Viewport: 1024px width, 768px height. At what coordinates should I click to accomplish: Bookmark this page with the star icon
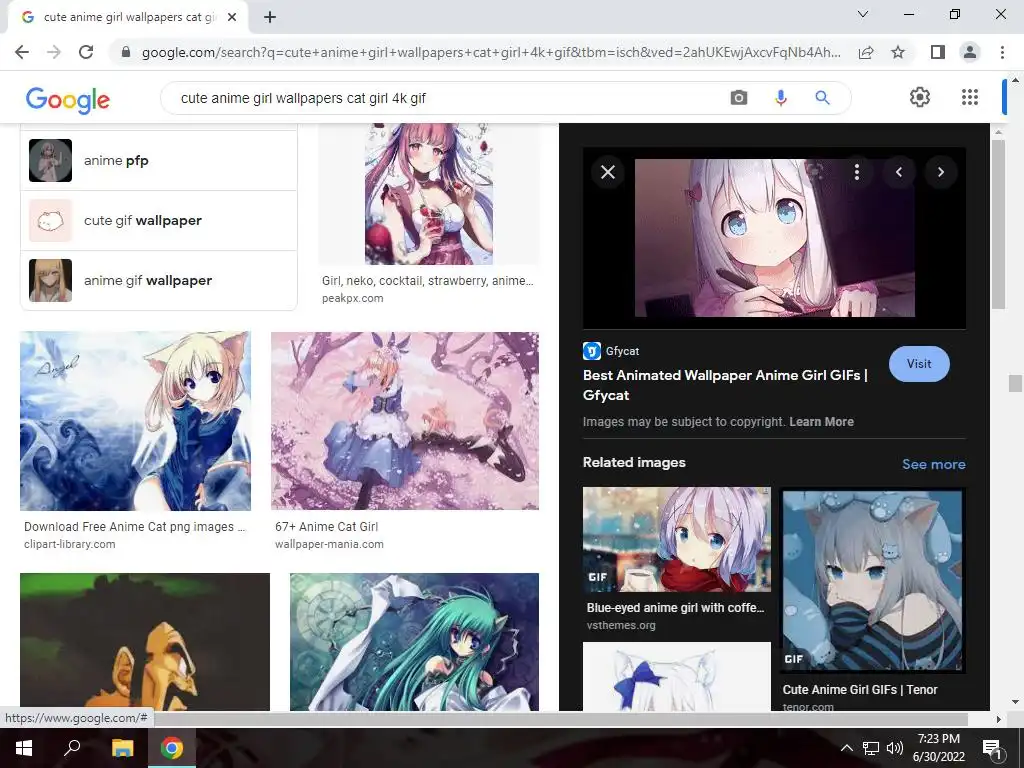coord(898,52)
